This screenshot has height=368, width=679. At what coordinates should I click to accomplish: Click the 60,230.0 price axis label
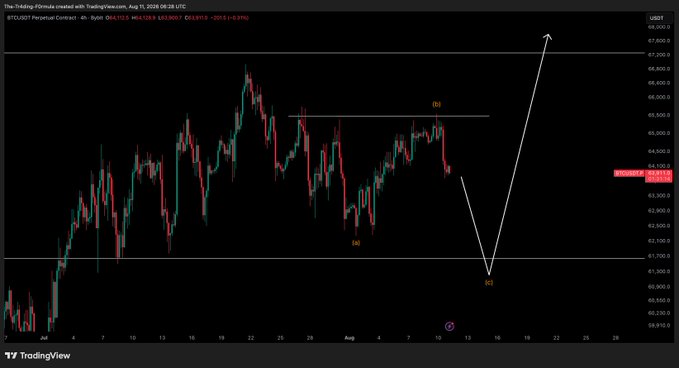coord(659,313)
